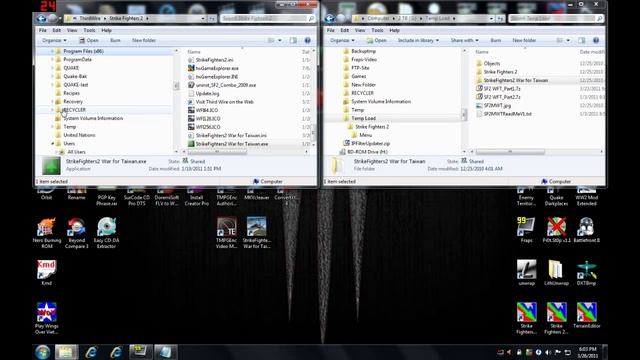Screen dimensions: 640x360
Task: Click Burn in right window toolbar
Action: point(496,40)
